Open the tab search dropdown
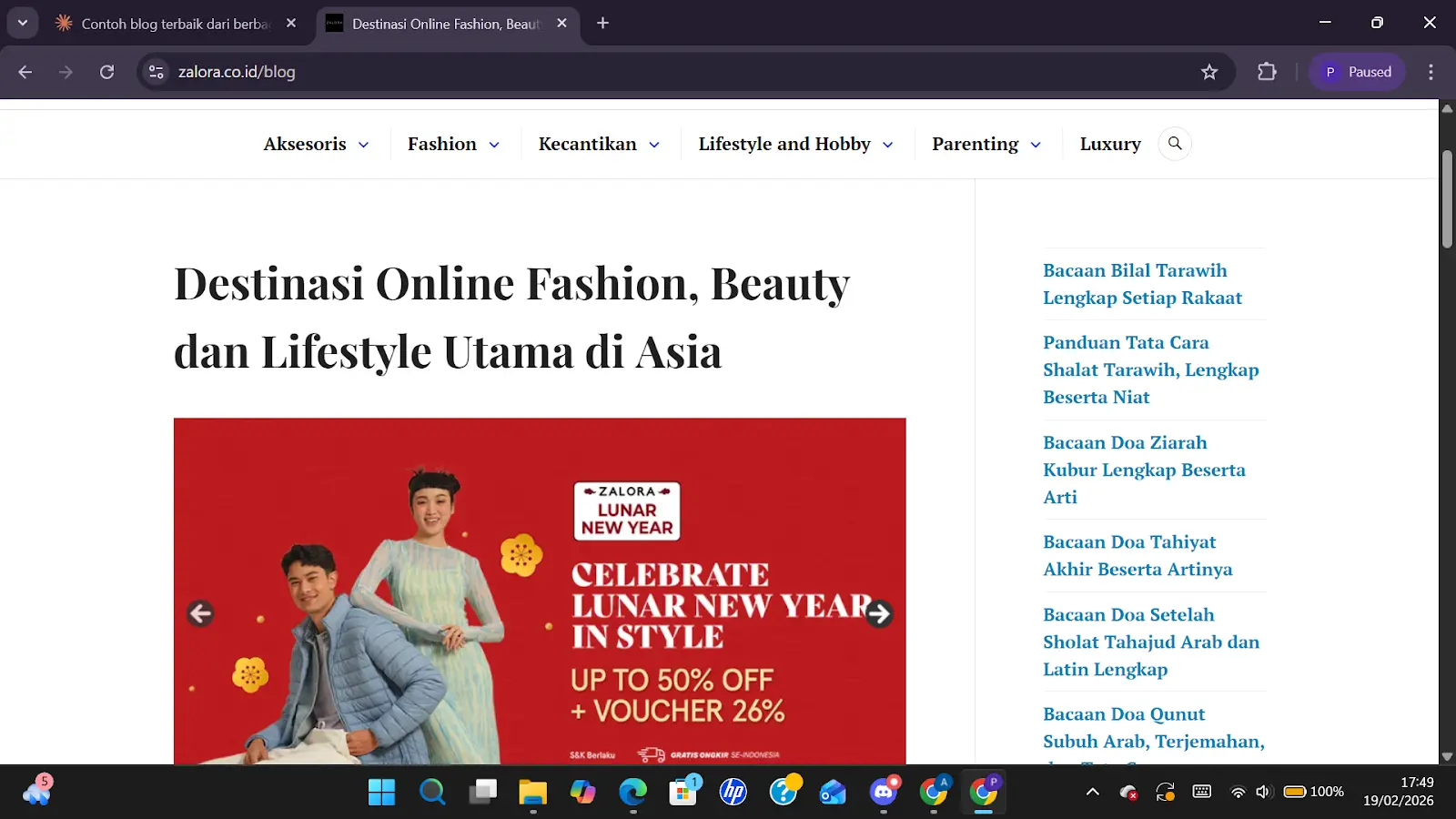 pos(23,23)
